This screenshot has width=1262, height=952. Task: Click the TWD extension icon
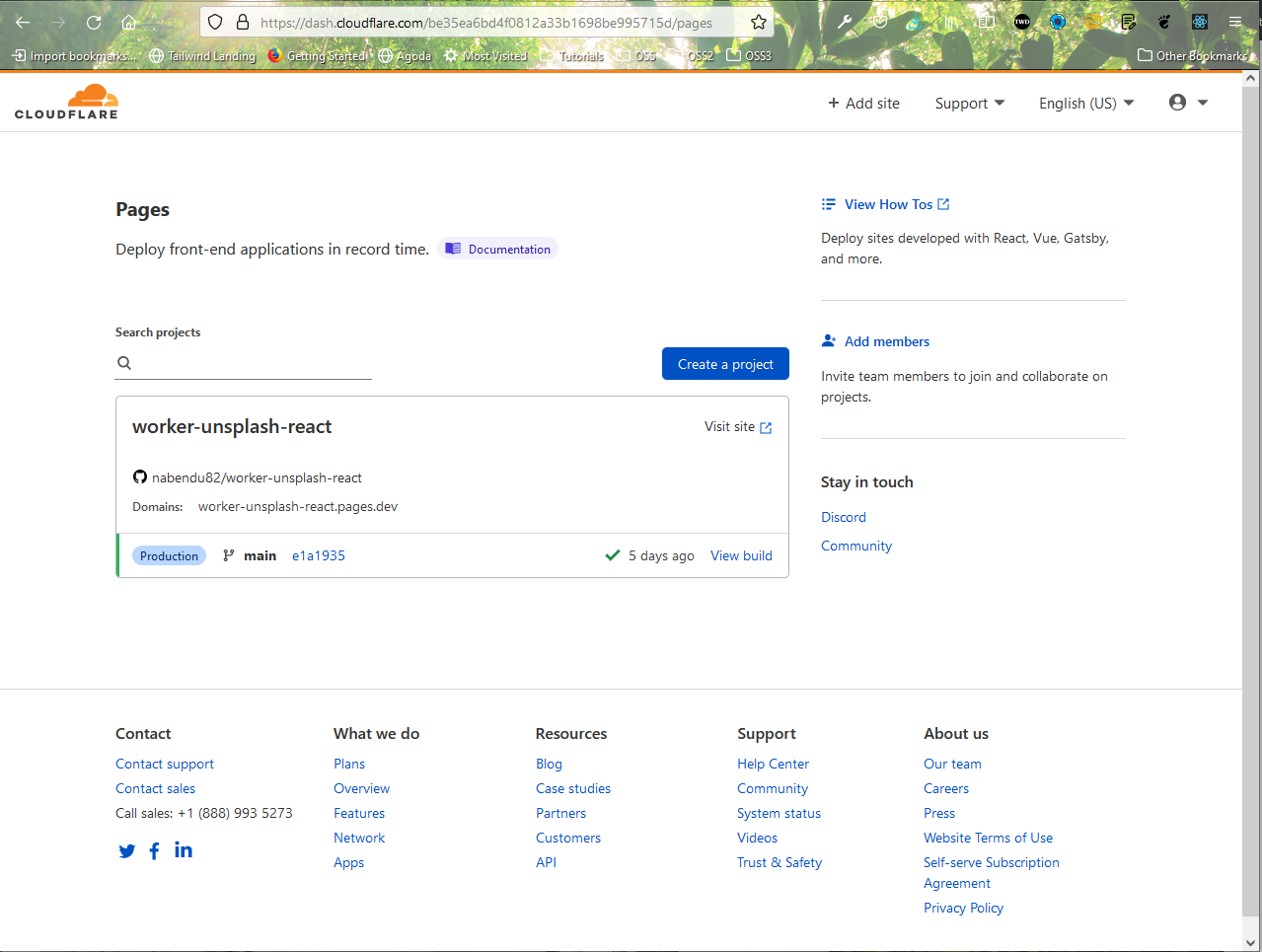[1022, 22]
